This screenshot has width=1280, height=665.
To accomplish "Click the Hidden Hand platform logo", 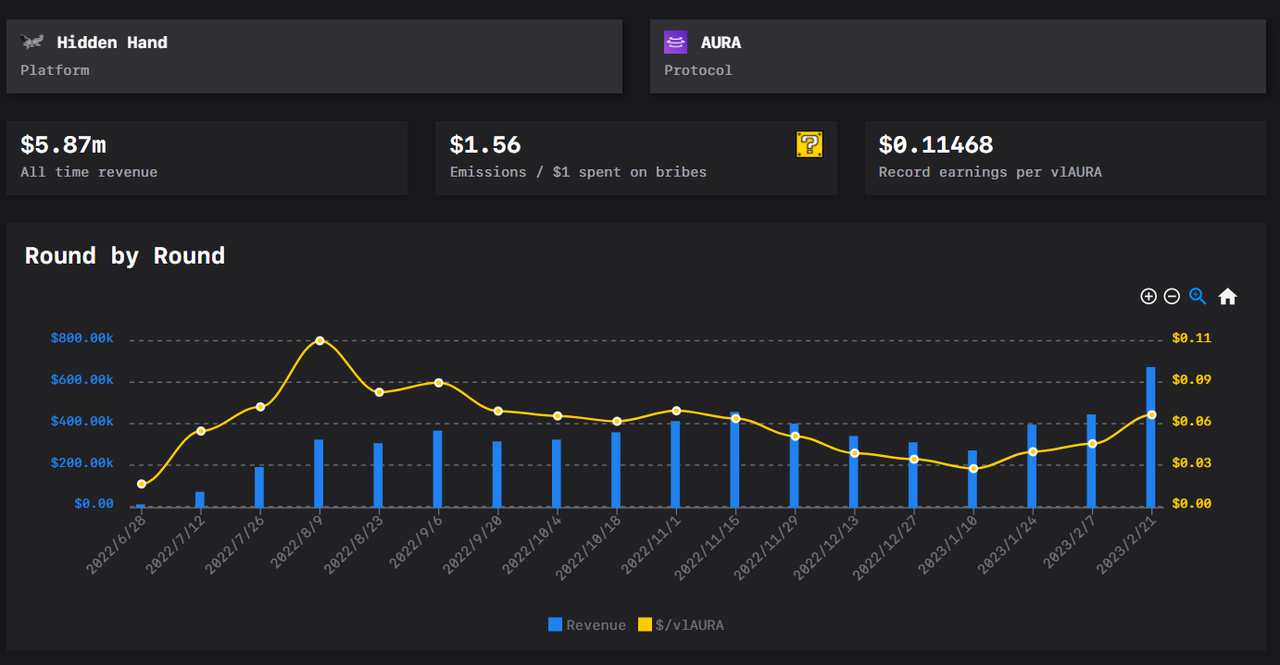I will click(33, 42).
